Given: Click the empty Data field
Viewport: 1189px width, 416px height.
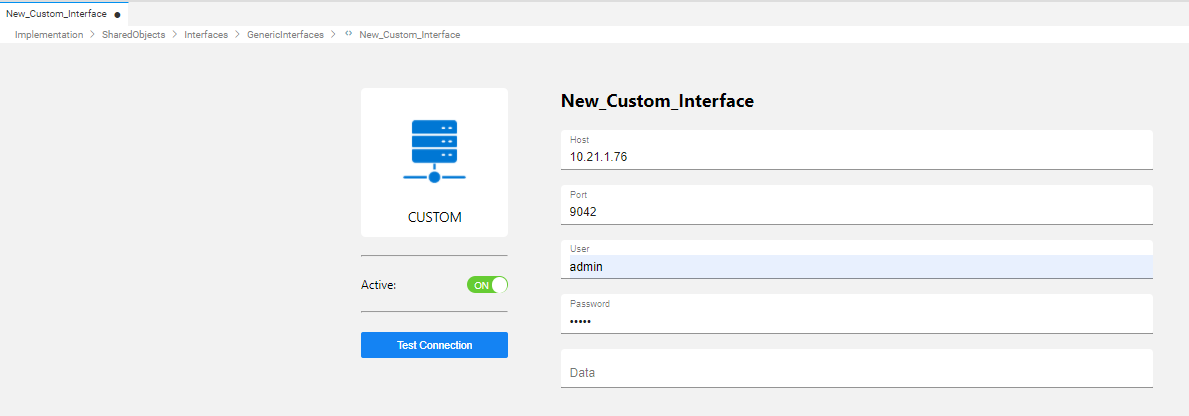Looking at the screenshot, I should pos(856,372).
